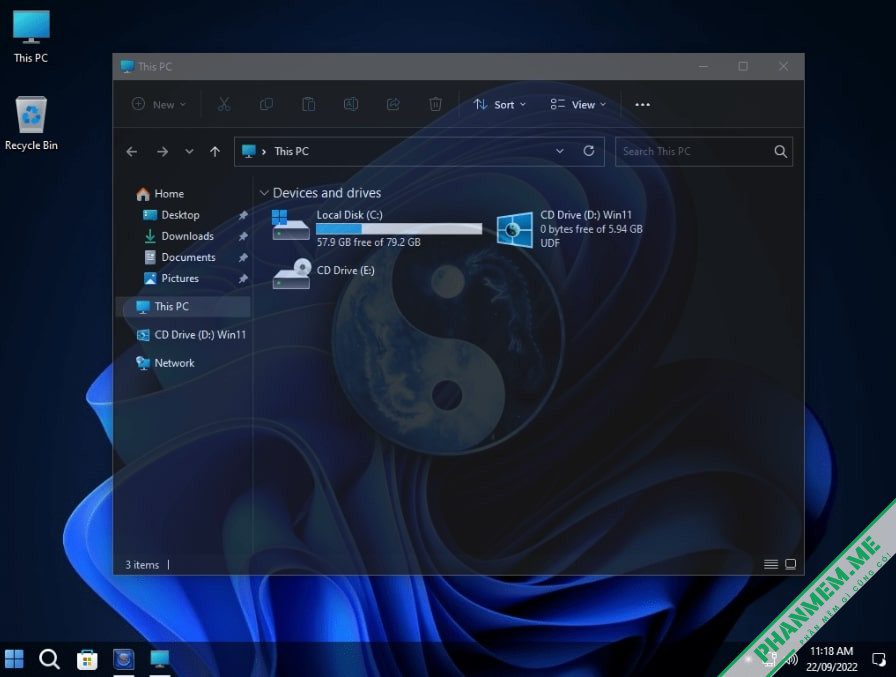Image resolution: width=896 pixels, height=677 pixels.
Task: Select the Recycle Bin desktop icon
Action: click(x=31, y=123)
